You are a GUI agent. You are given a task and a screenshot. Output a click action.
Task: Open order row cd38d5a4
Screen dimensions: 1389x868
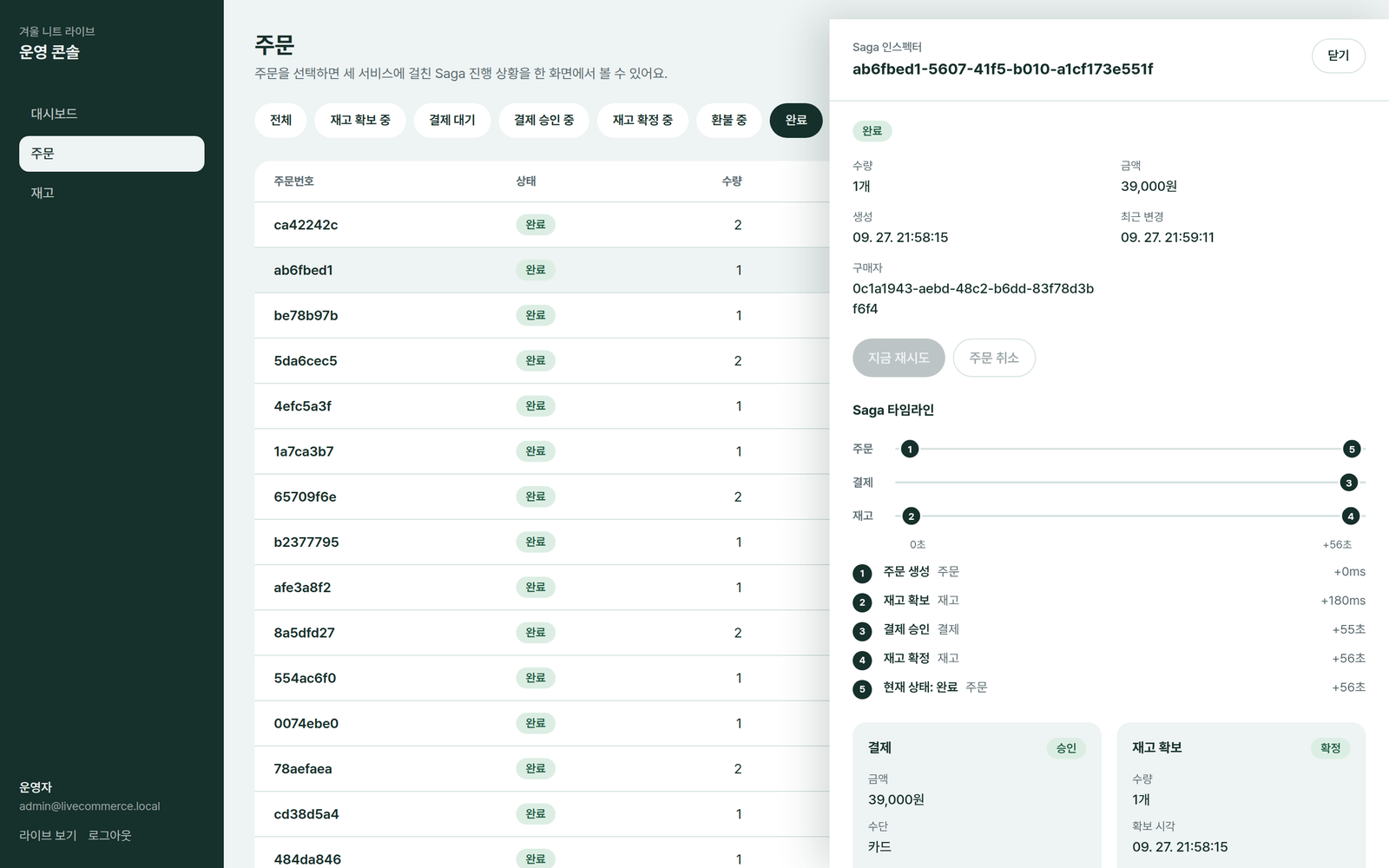click(542, 814)
